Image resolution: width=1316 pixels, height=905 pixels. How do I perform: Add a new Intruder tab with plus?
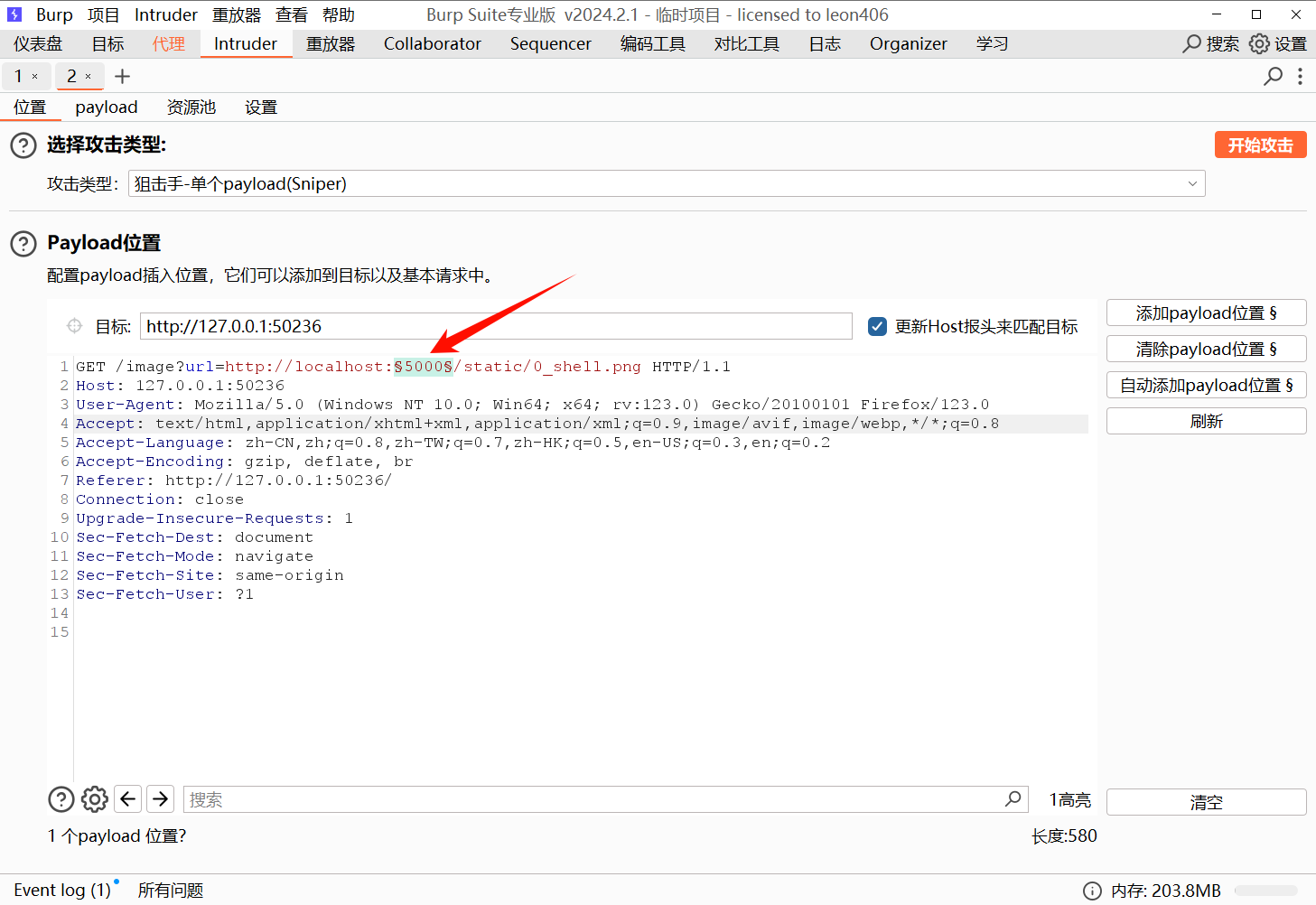[123, 77]
